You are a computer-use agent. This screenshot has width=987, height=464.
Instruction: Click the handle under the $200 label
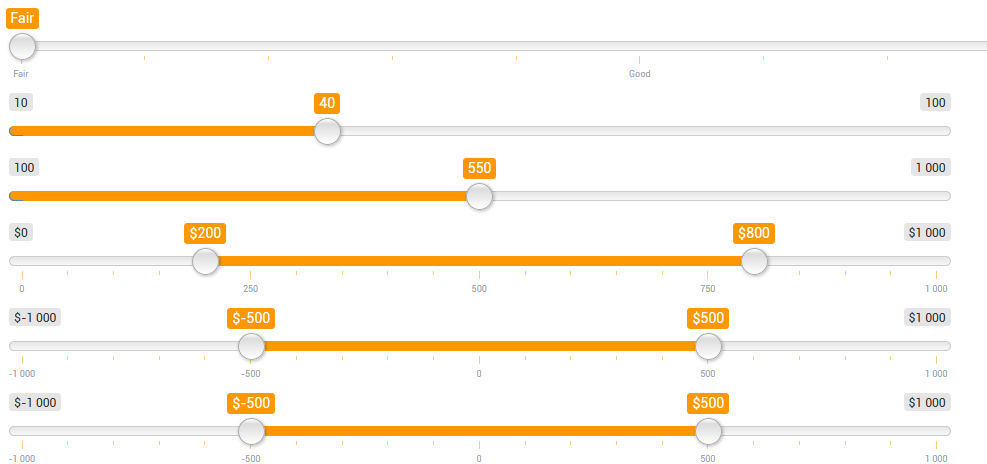[205, 261]
